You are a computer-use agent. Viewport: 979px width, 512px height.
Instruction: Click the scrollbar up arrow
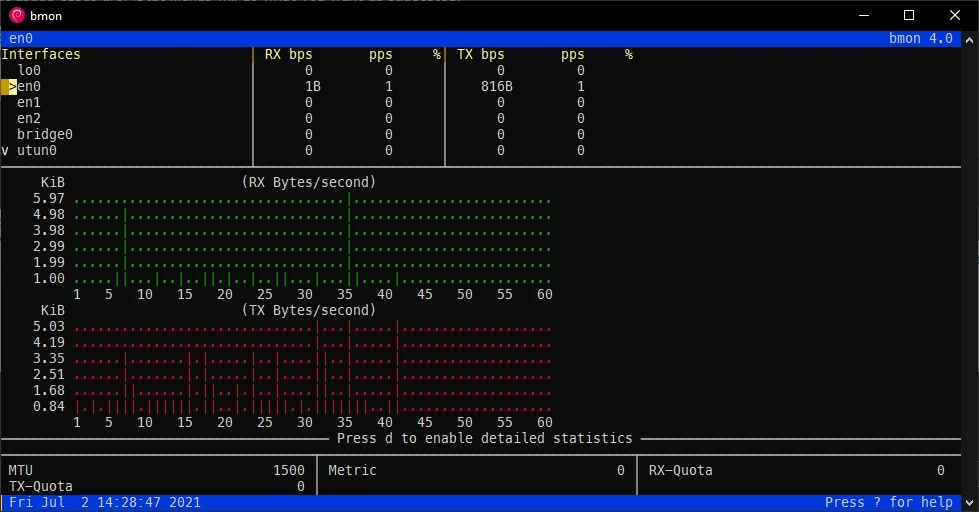(x=970, y=40)
